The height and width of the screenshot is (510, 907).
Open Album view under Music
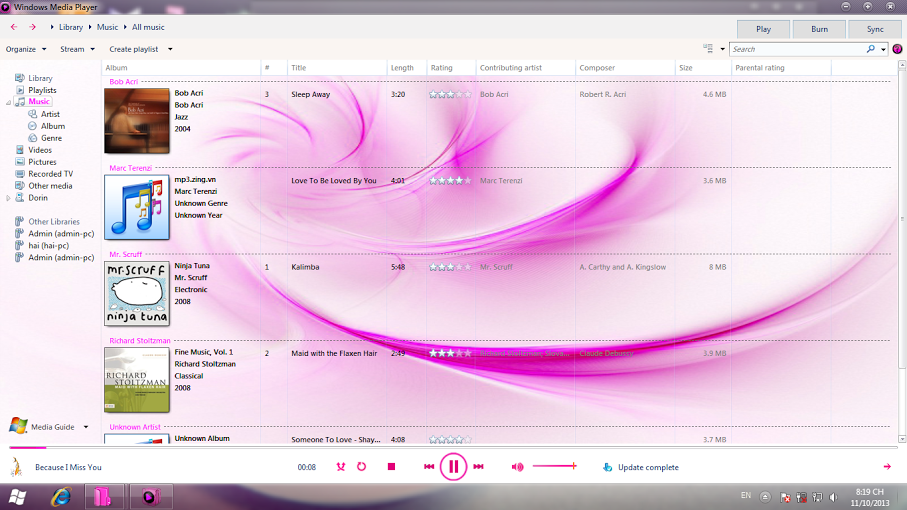pos(53,126)
